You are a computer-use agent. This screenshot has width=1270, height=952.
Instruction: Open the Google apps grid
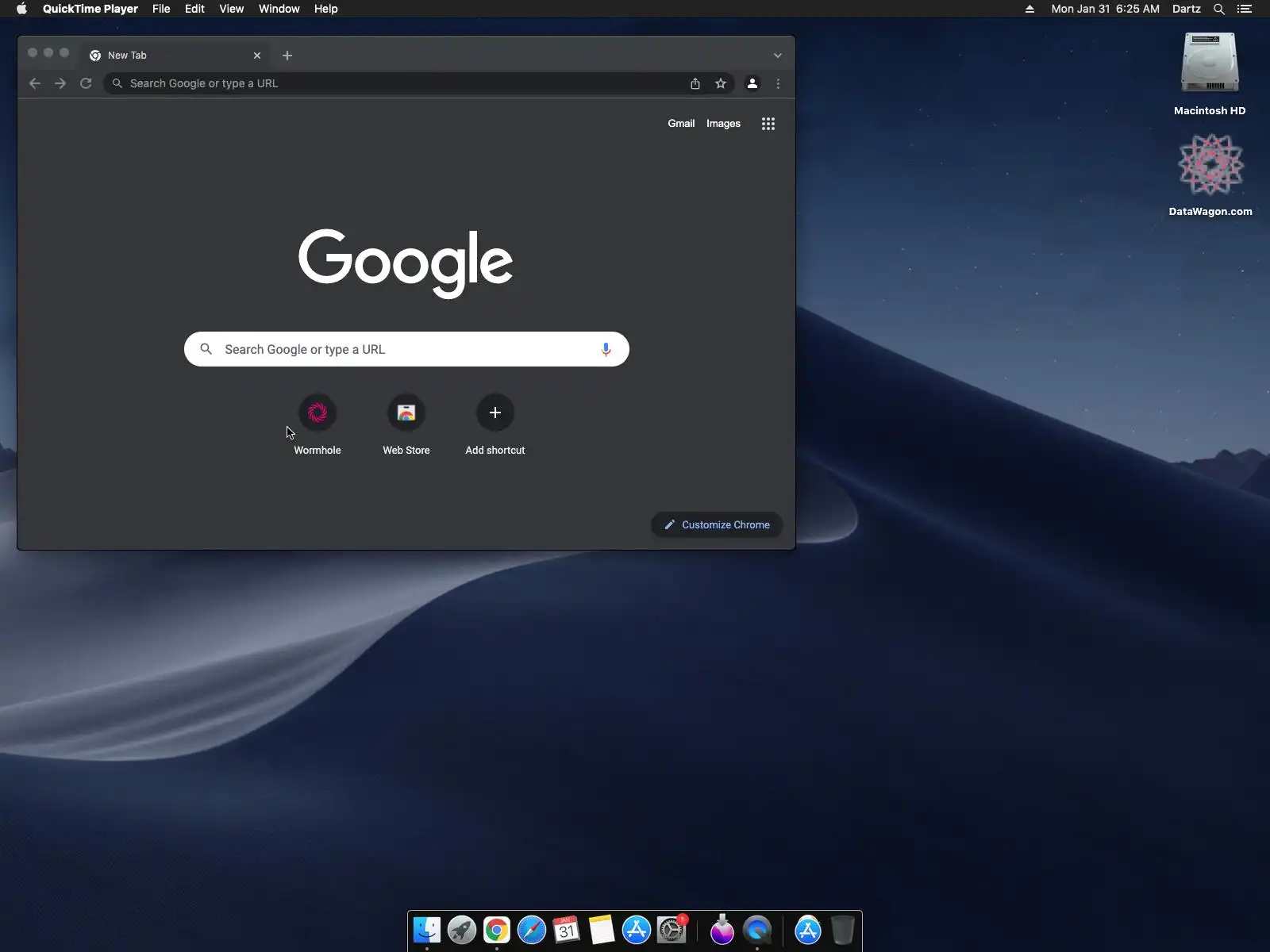coord(768,124)
